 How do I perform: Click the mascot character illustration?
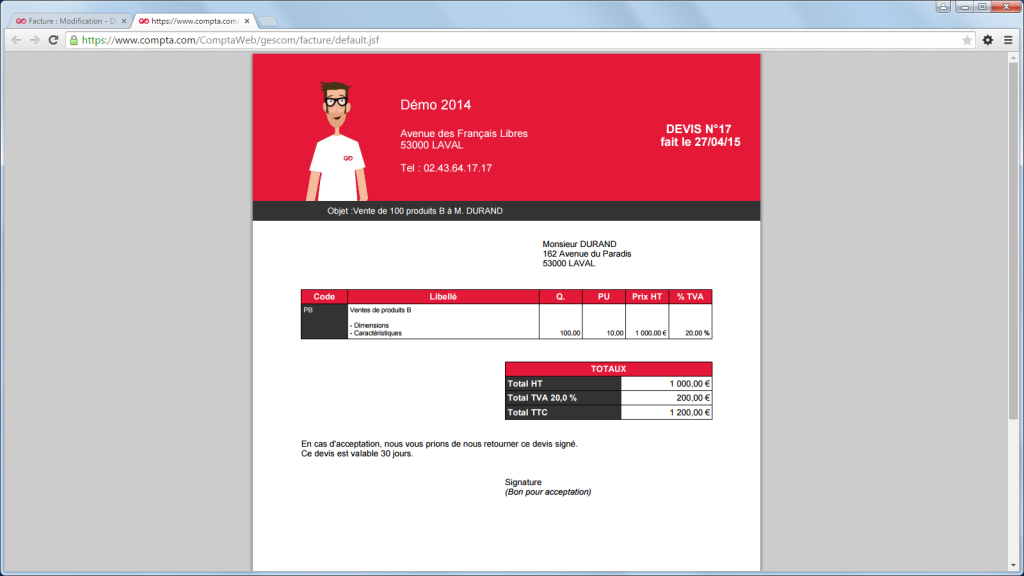point(337,141)
